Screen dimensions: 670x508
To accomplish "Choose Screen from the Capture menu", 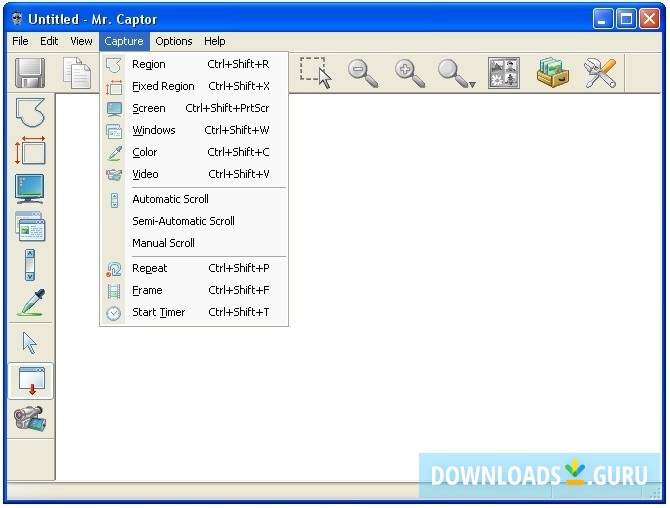I will tap(194, 108).
